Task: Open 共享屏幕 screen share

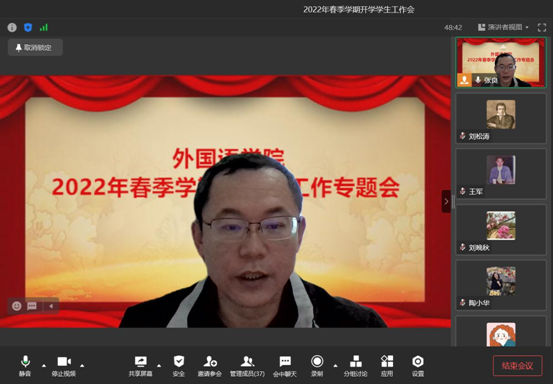Action: pos(140,366)
